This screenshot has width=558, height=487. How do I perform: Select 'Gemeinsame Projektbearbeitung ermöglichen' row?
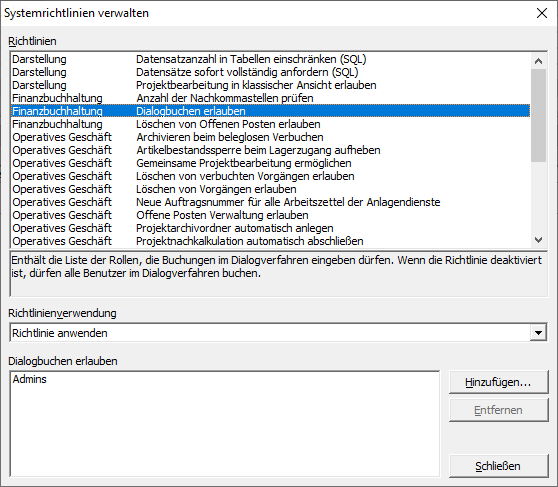(270, 163)
